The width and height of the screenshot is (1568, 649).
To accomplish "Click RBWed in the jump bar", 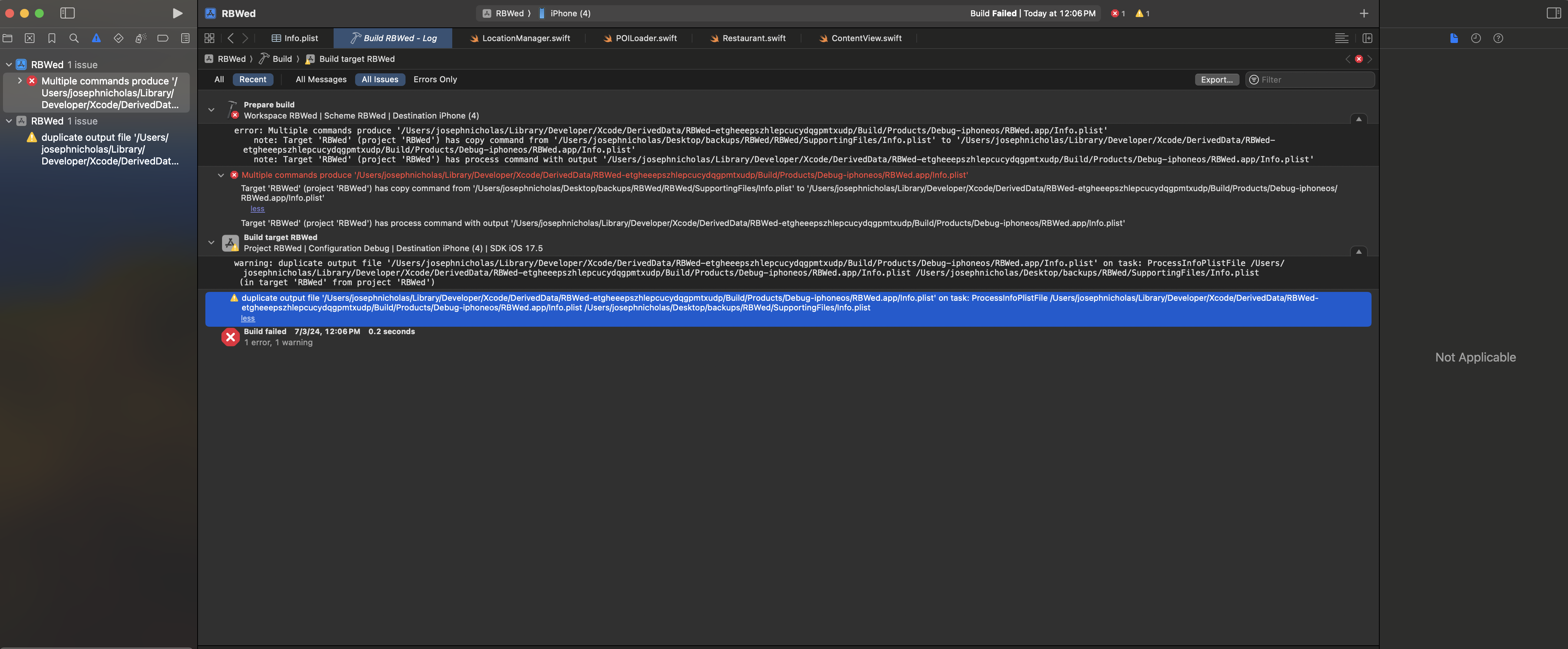I will [225, 59].
